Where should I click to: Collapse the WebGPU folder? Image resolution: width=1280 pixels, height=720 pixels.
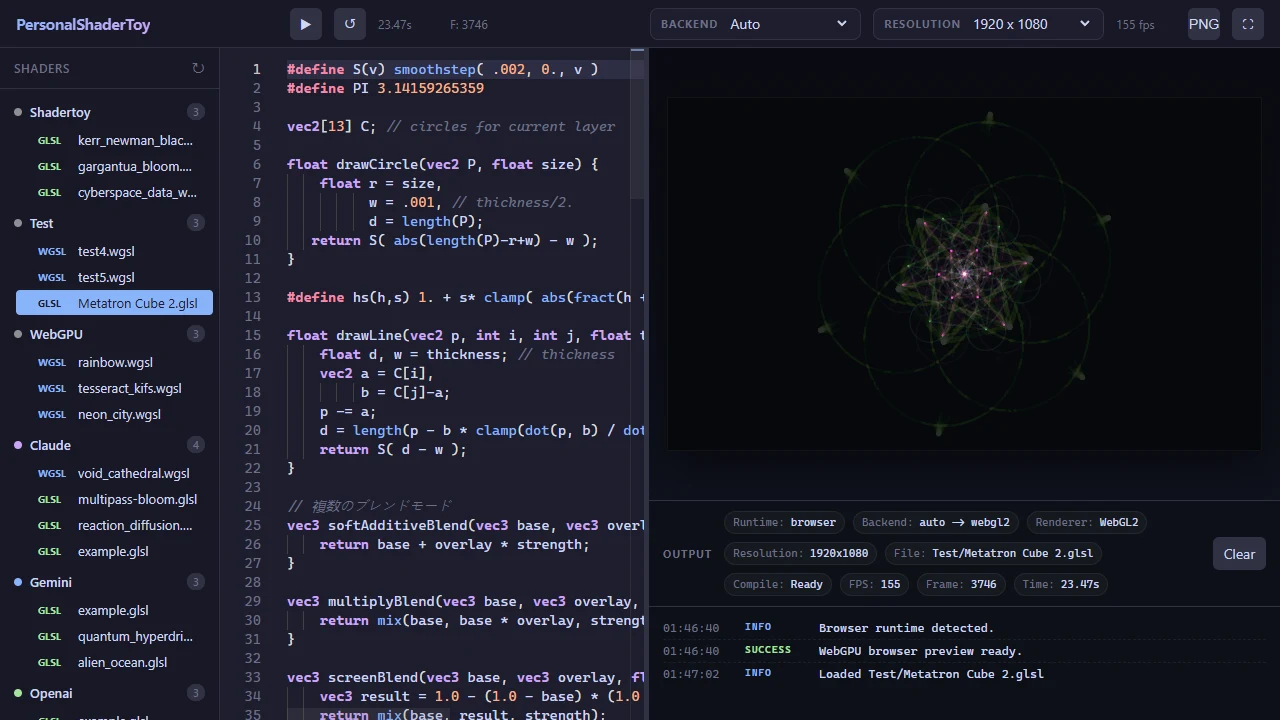click(109, 334)
